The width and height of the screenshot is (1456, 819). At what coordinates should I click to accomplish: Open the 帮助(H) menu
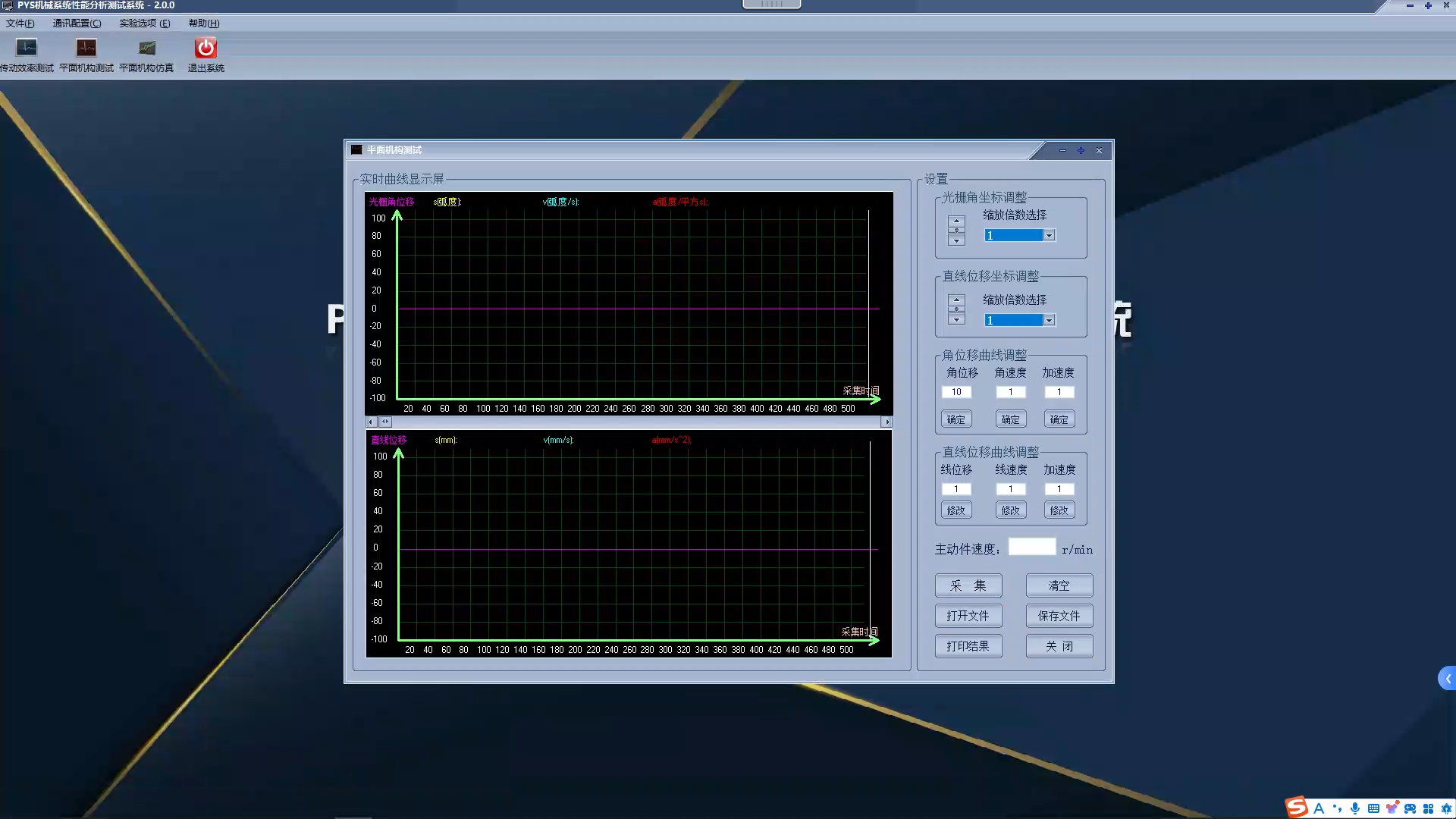click(204, 24)
